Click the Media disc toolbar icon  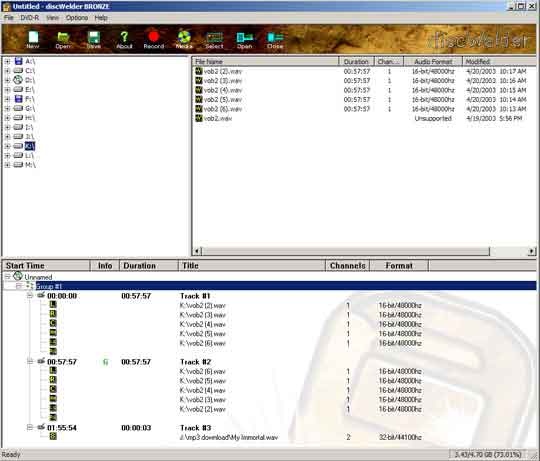[184, 37]
